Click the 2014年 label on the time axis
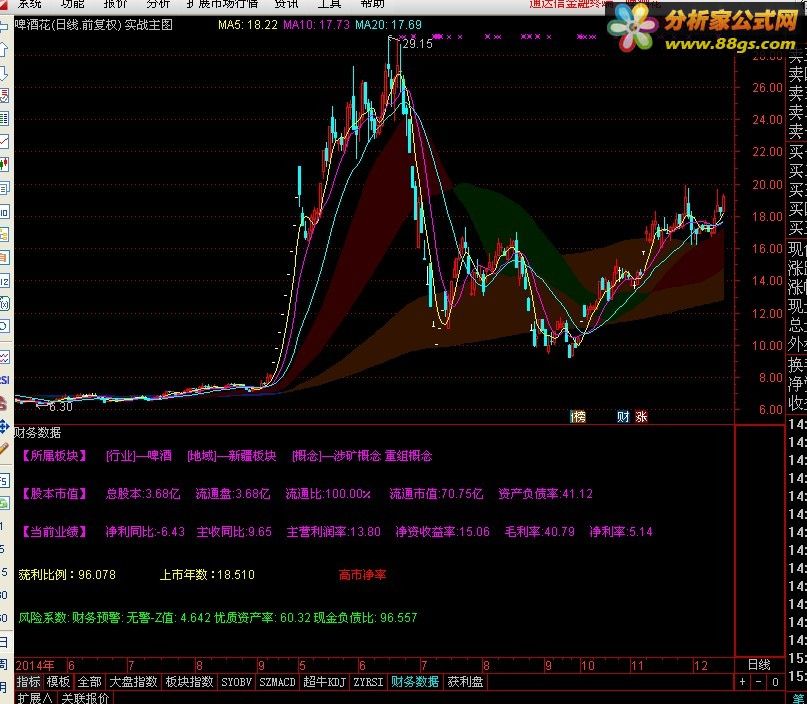This screenshot has width=807, height=704. coord(34,665)
